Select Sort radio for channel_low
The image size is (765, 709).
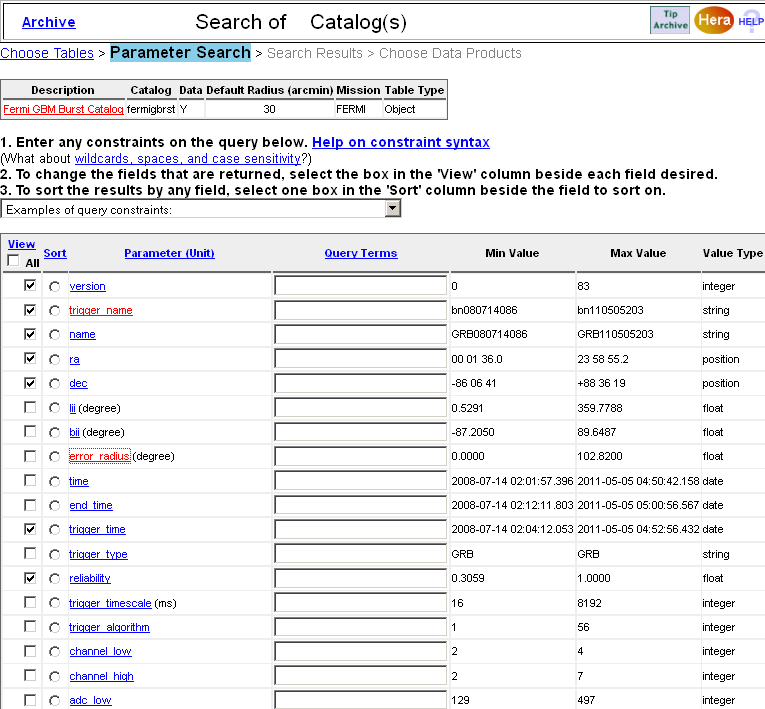tap(55, 652)
